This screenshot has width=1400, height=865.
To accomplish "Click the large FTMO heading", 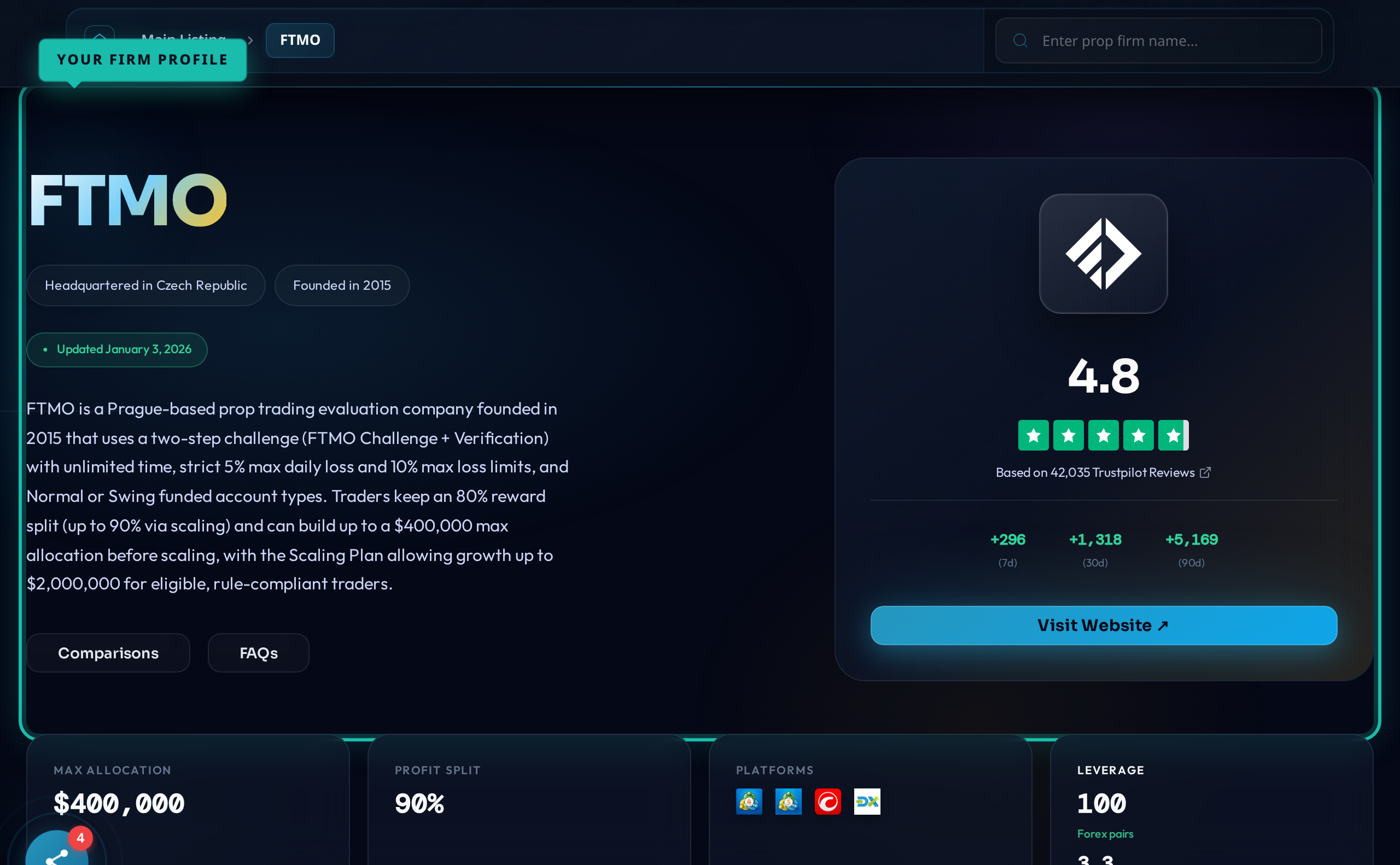I will pyautogui.click(x=128, y=200).
